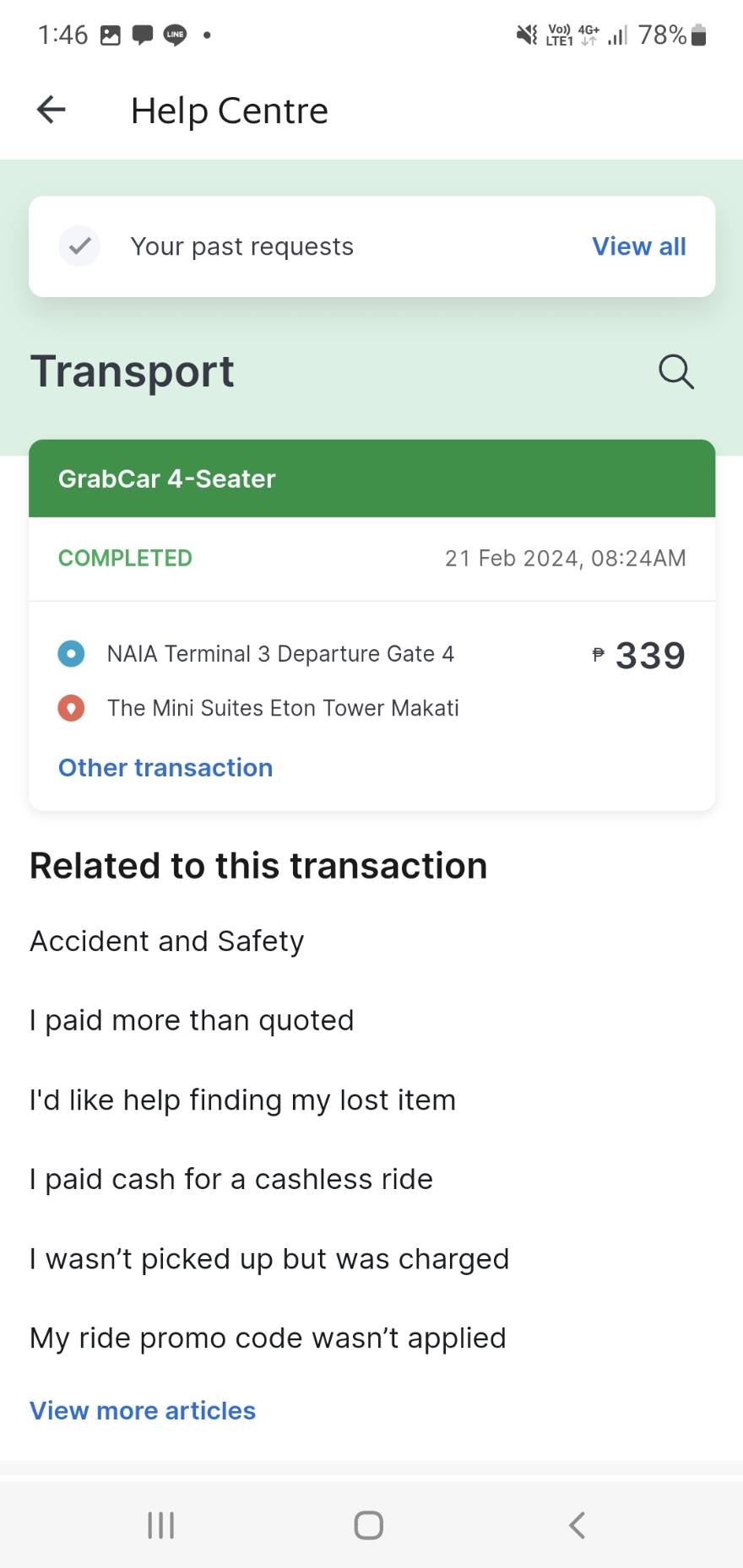The height and width of the screenshot is (1568, 743).
Task: Open View more articles link
Action: 143,1410
